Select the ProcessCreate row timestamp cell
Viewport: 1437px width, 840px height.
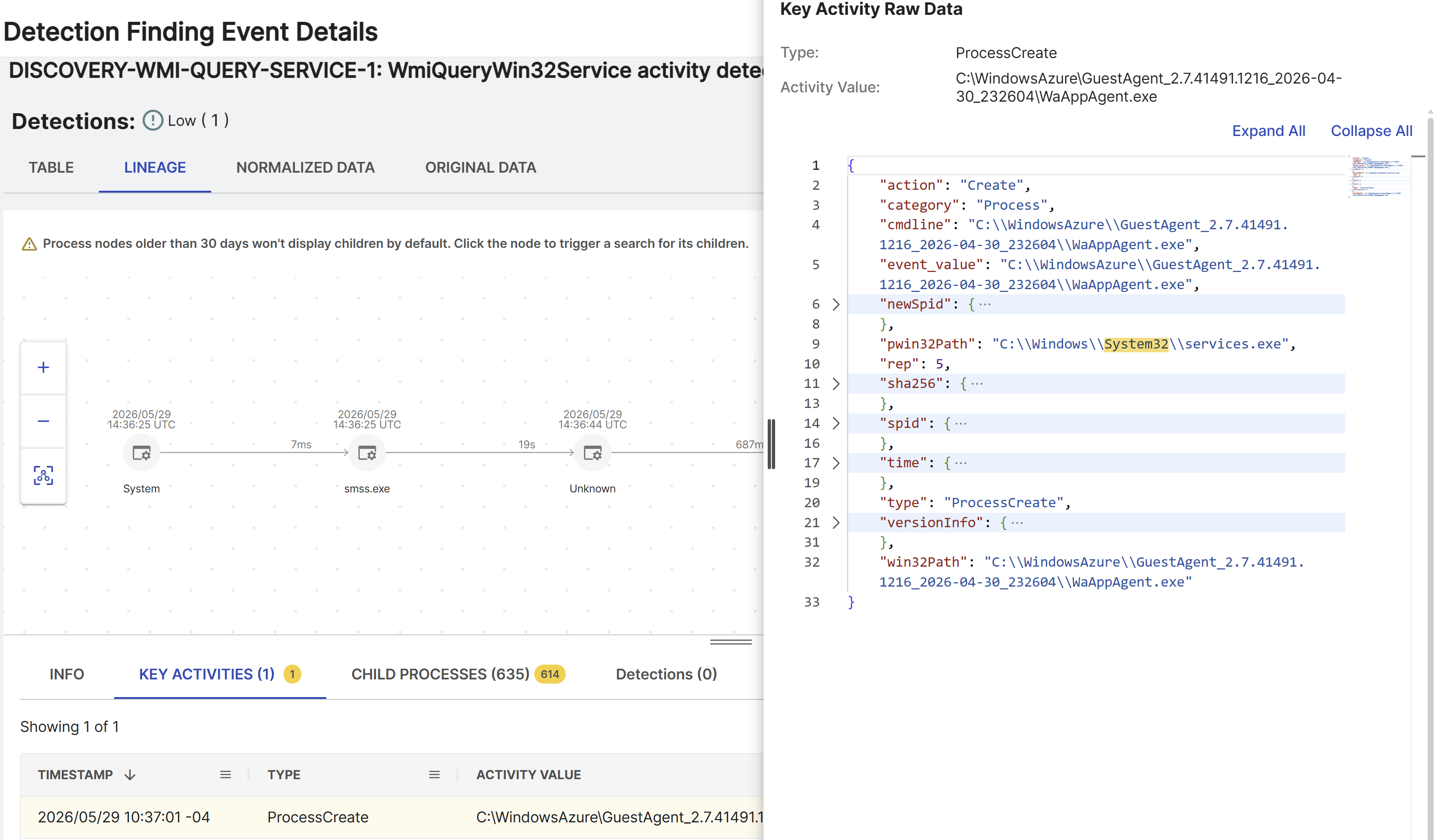click(124, 817)
